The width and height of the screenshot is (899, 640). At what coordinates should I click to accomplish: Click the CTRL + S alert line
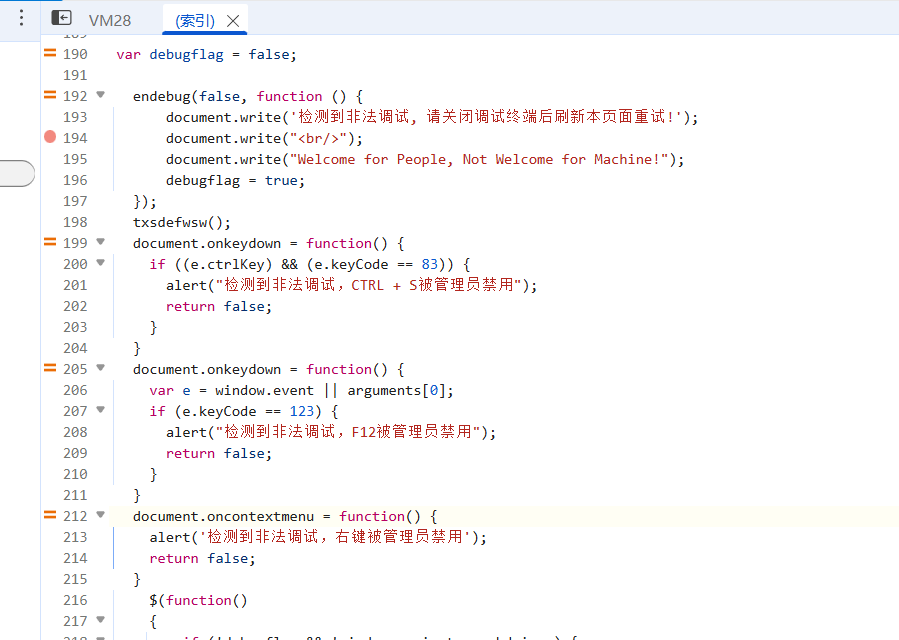(351, 285)
